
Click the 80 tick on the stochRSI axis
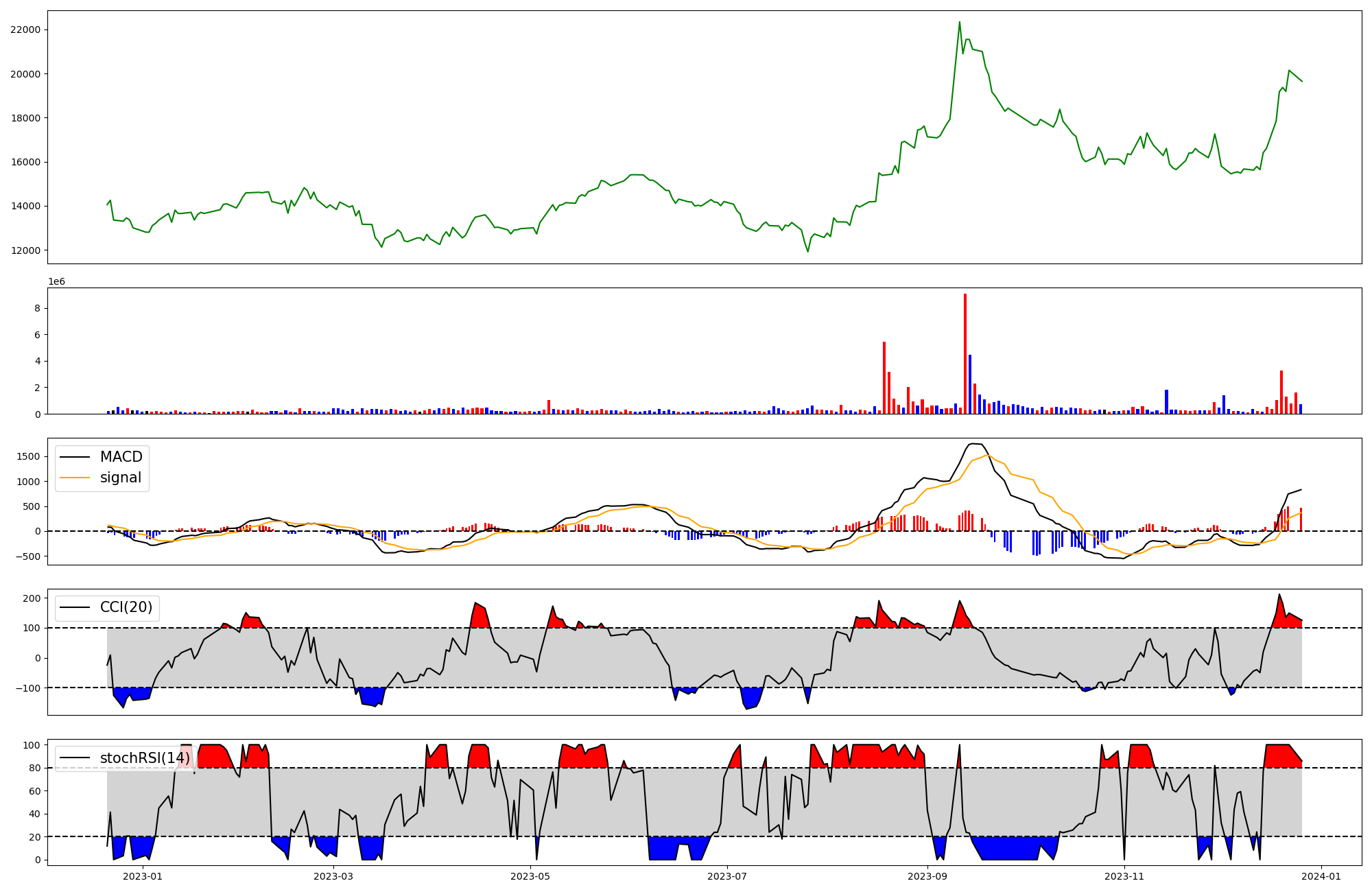(35, 768)
